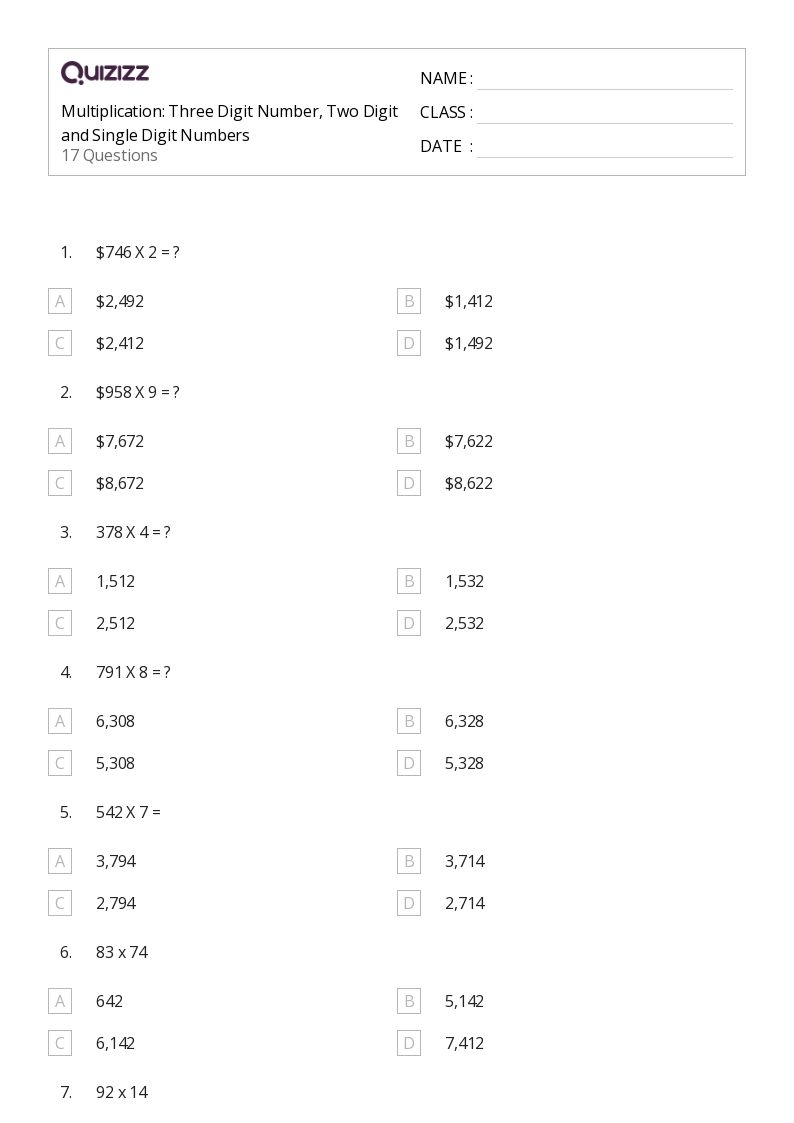Click question 6 text "83 x 74"

[122, 952]
